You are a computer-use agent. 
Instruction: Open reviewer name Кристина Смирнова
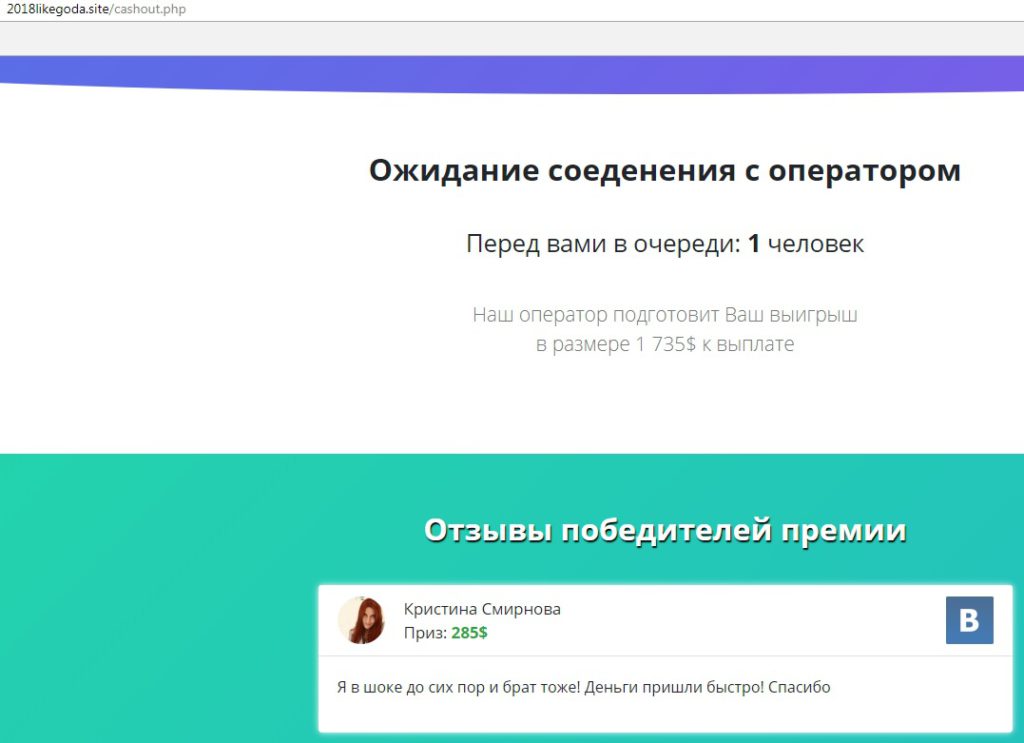coord(482,609)
